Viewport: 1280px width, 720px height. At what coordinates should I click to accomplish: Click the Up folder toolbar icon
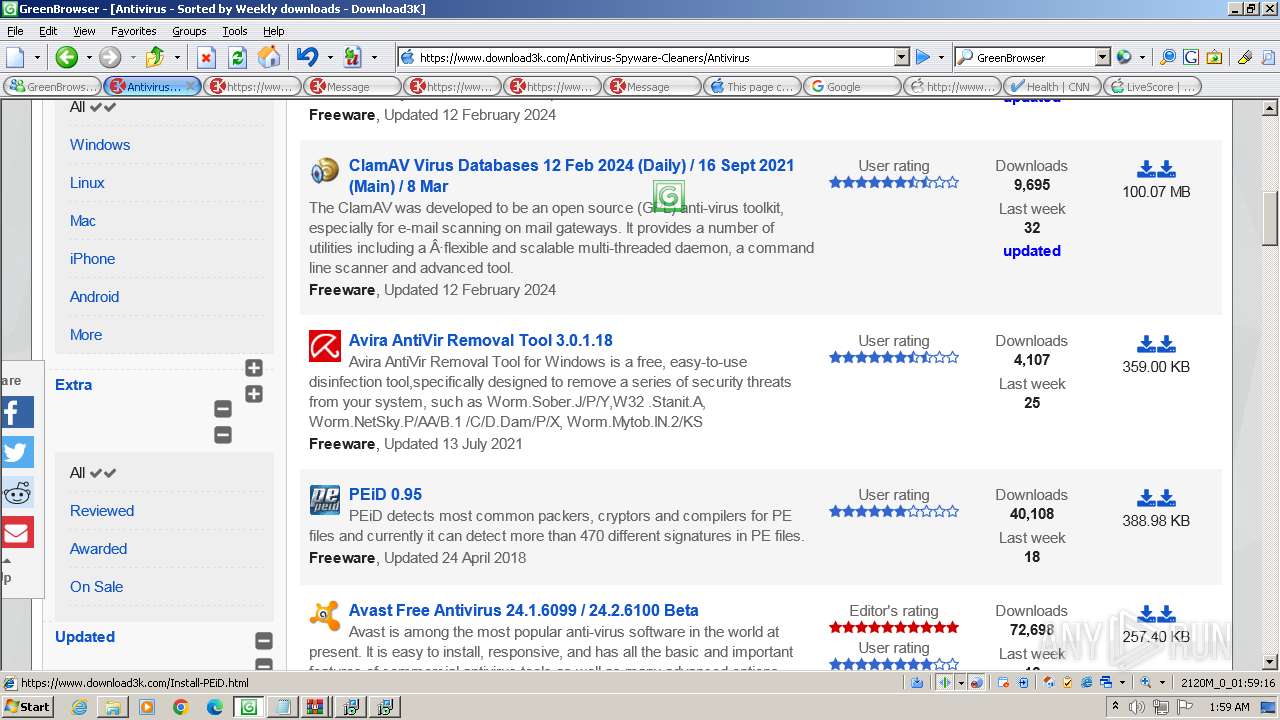[x=155, y=57]
